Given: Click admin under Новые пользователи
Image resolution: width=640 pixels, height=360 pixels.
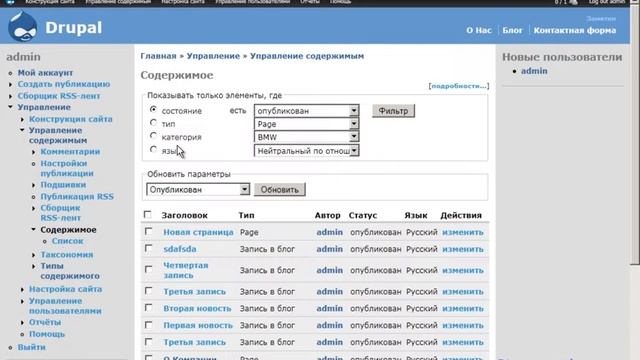Looking at the screenshot, I should coord(534,71).
